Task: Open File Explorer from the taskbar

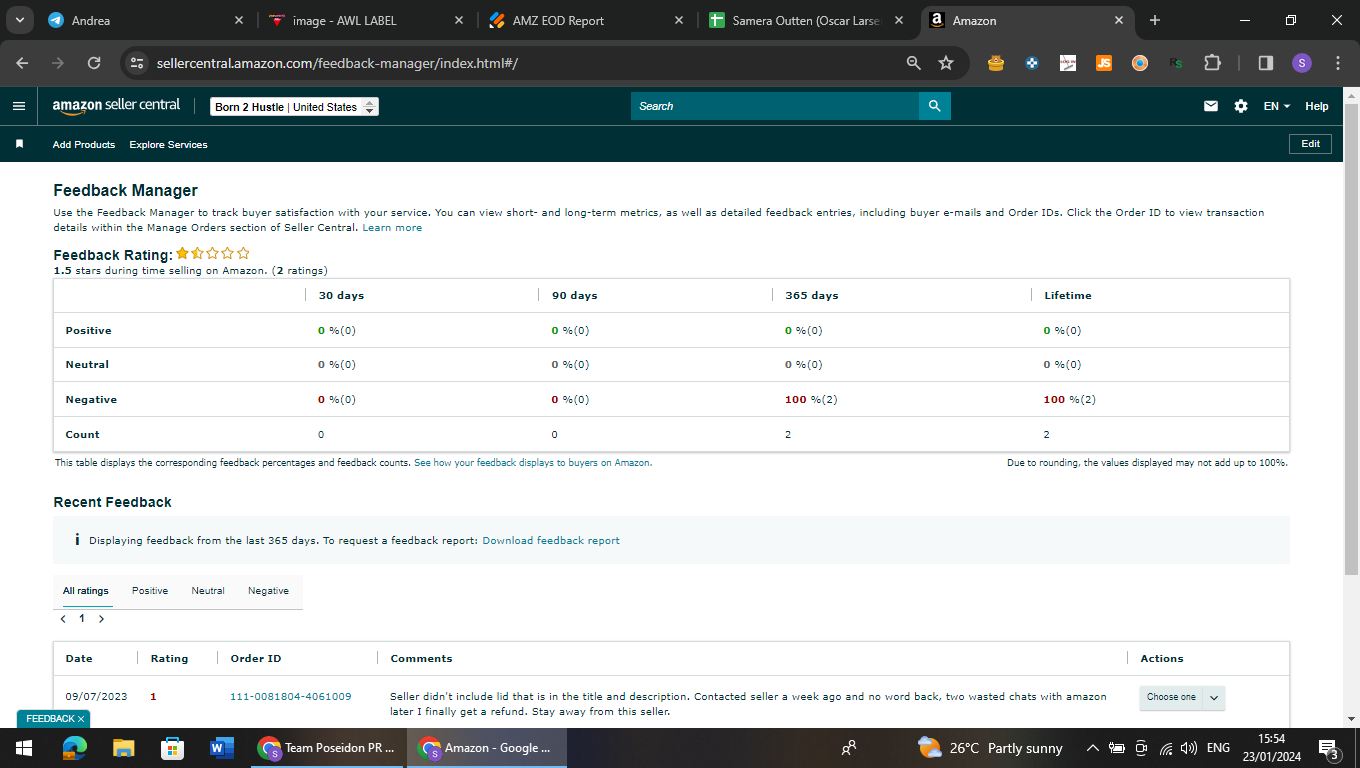Action: pos(124,747)
